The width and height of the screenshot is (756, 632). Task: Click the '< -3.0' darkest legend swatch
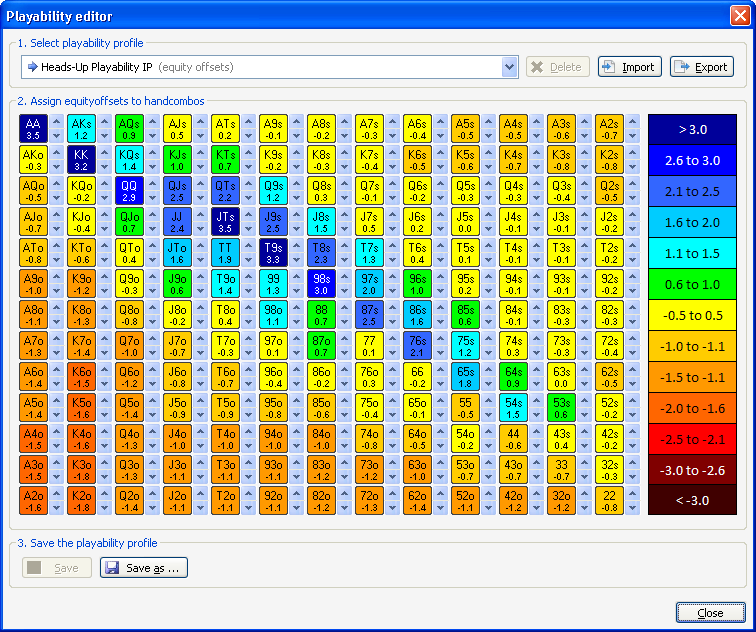692,500
